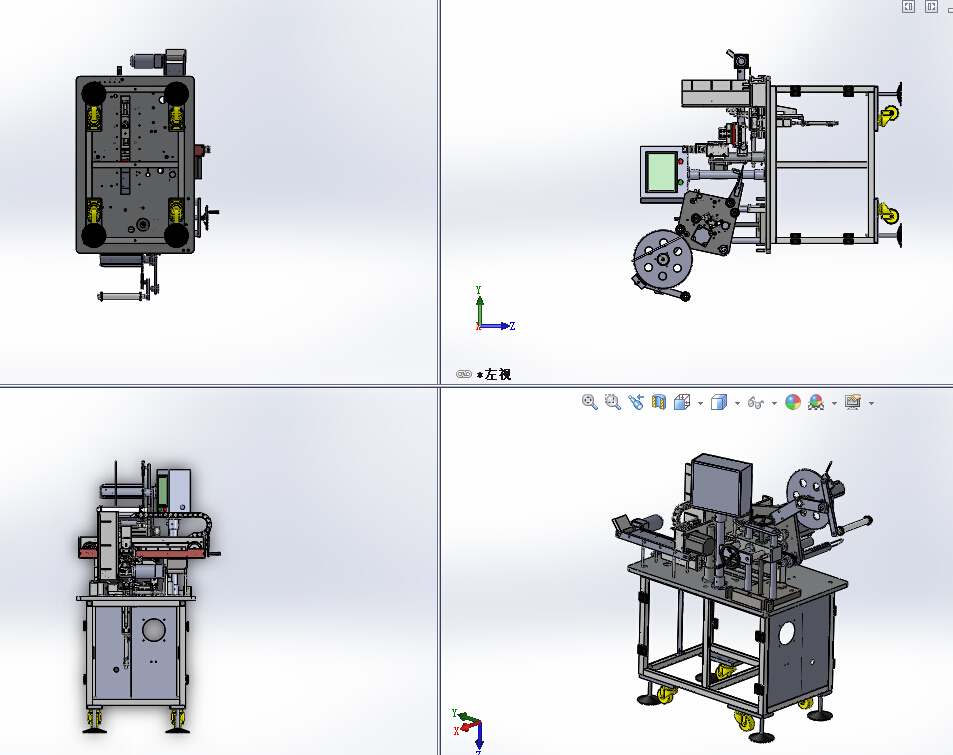Screen dimensions: 953x755
Task: Open the View Settings dropdown arrow
Action: (x=872, y=404)
